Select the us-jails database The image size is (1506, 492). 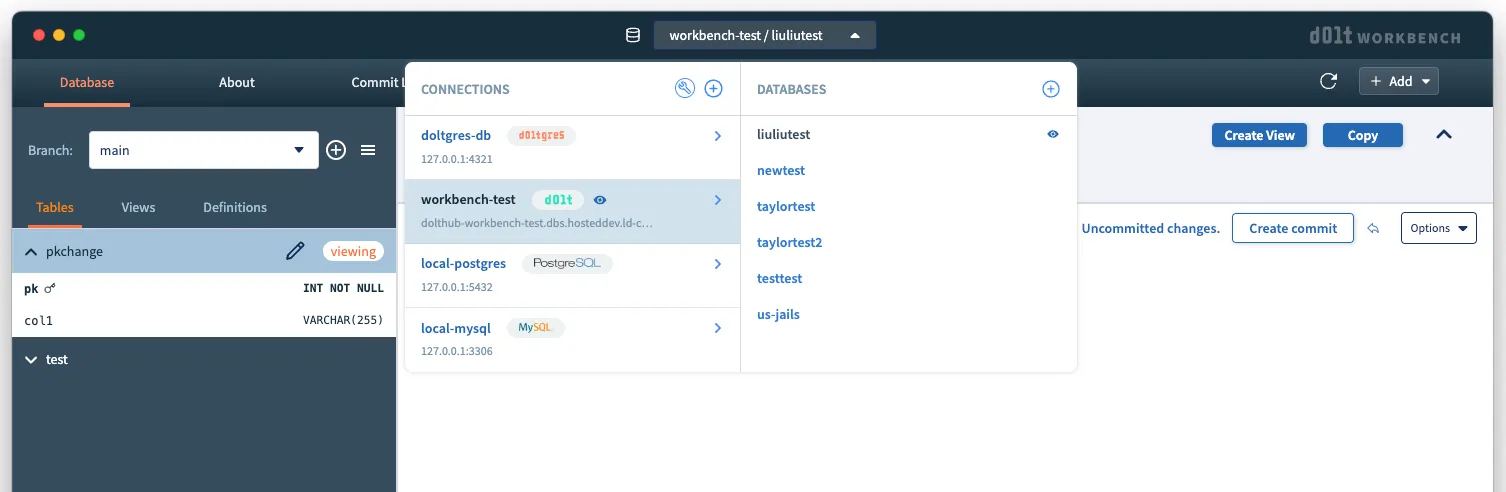point(778,314)
